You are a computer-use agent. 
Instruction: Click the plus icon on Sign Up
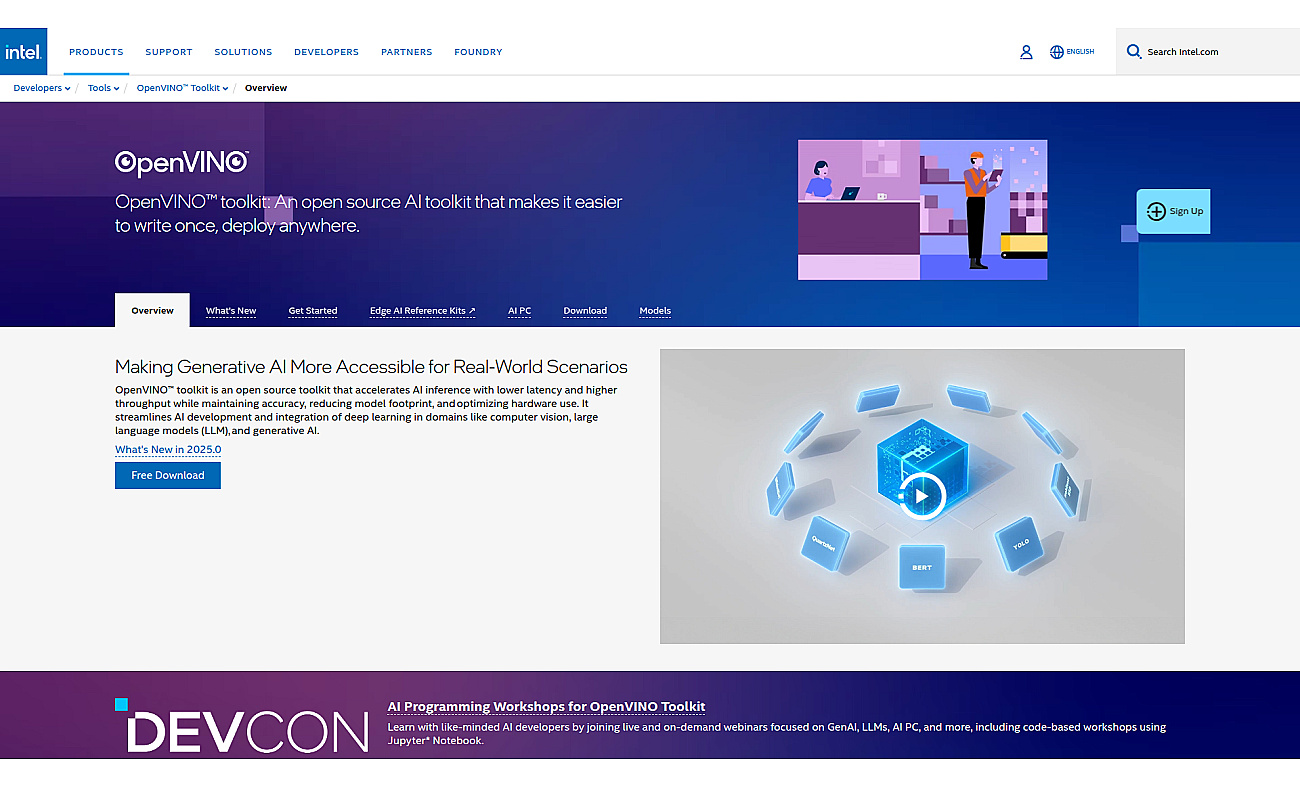point(1156,211)
